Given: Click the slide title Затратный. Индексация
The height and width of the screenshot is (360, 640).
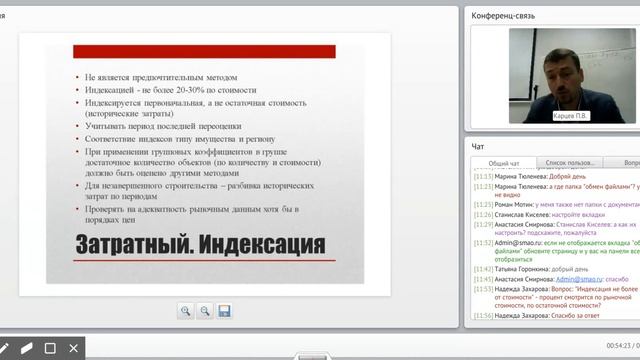Looking at the screenshot, I should pos(200,244).
